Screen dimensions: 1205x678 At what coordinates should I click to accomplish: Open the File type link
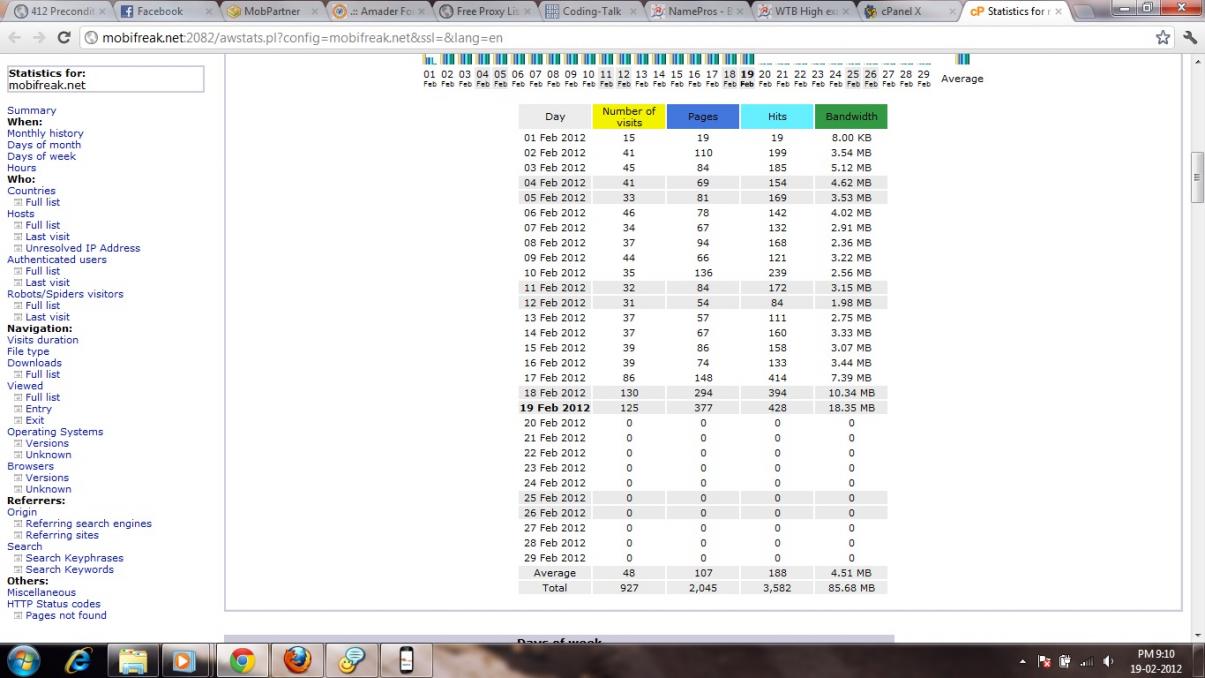28,352
